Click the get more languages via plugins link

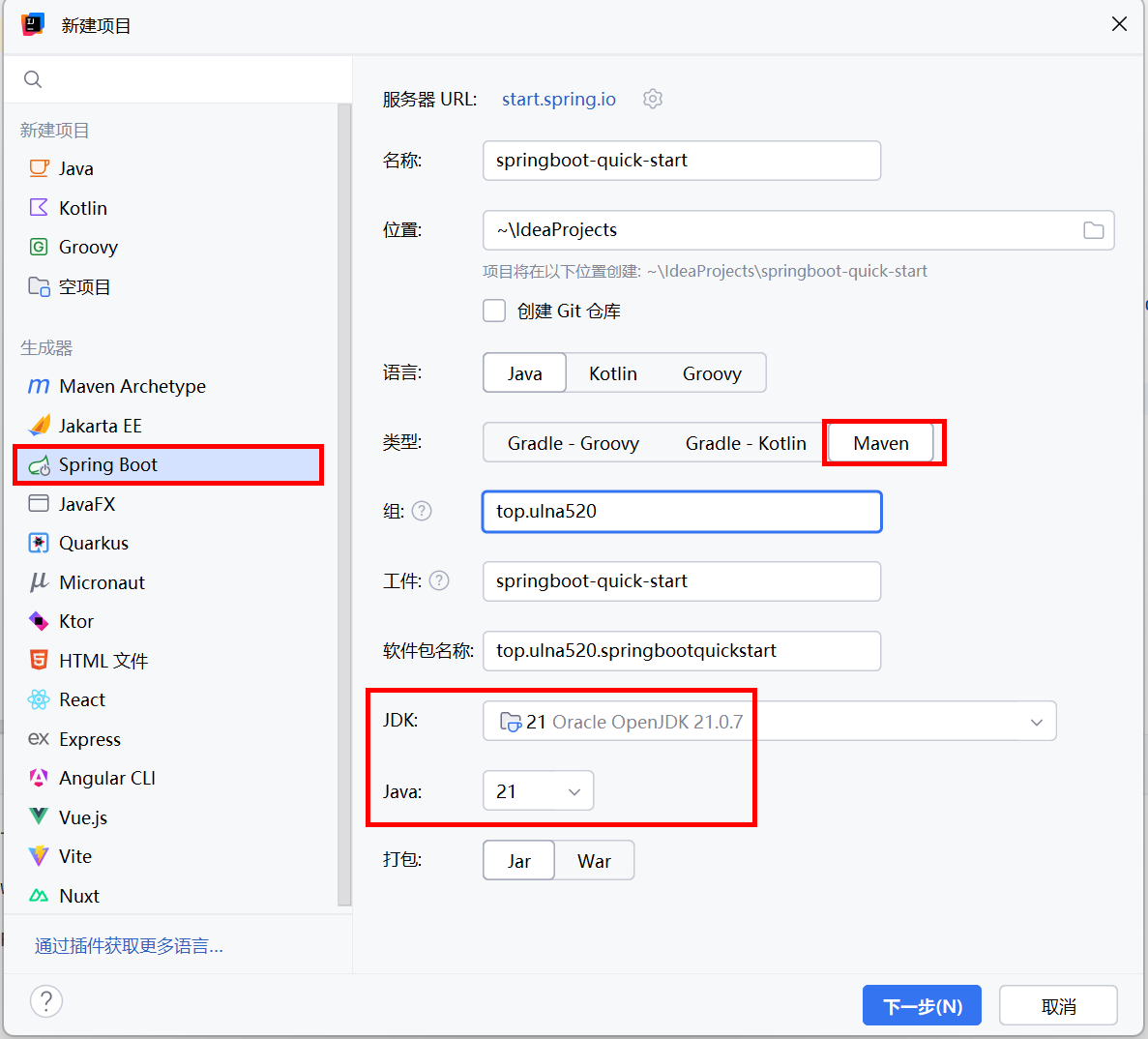click(129, 946)
